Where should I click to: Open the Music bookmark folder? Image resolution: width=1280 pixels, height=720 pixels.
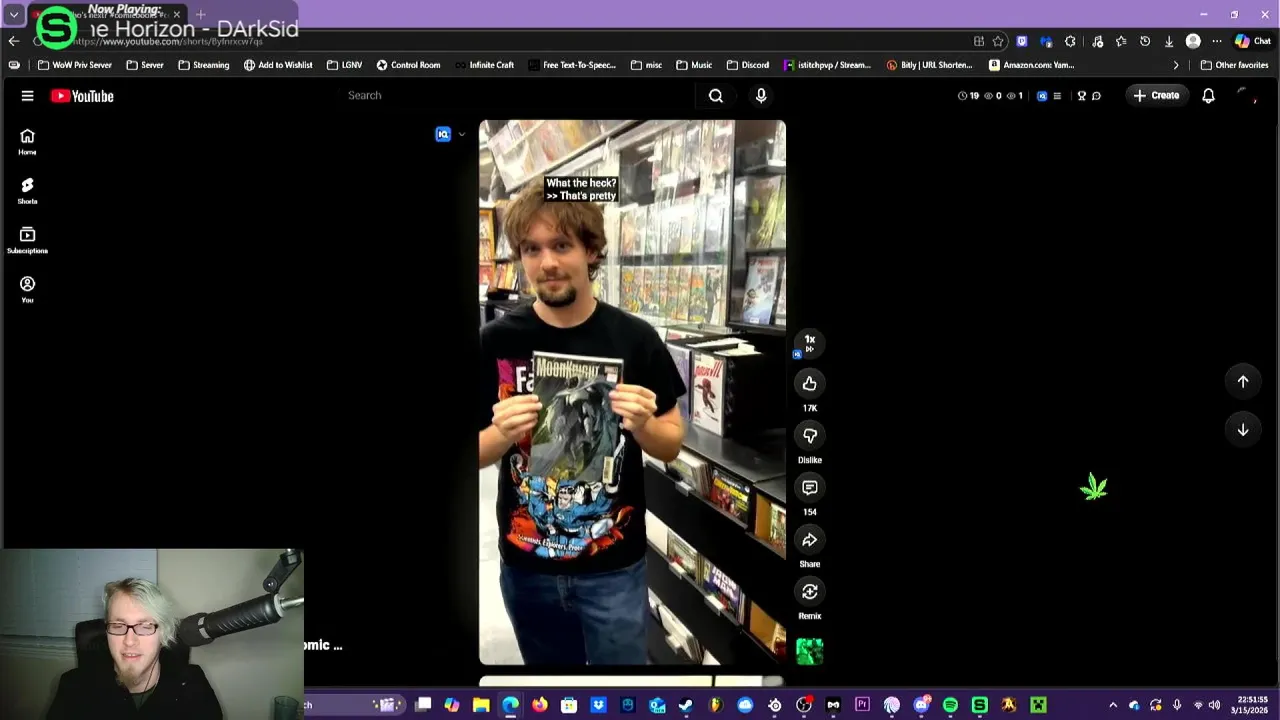pos(694,65)
